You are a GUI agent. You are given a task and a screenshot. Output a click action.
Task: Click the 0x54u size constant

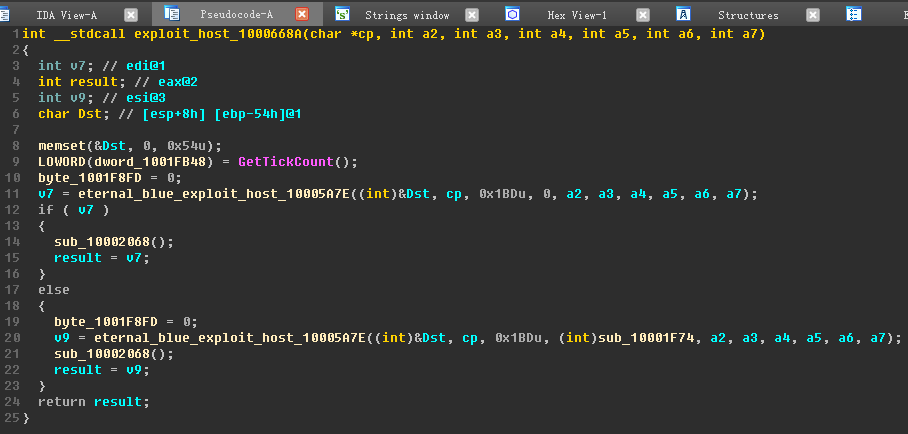tap(186, 145)
